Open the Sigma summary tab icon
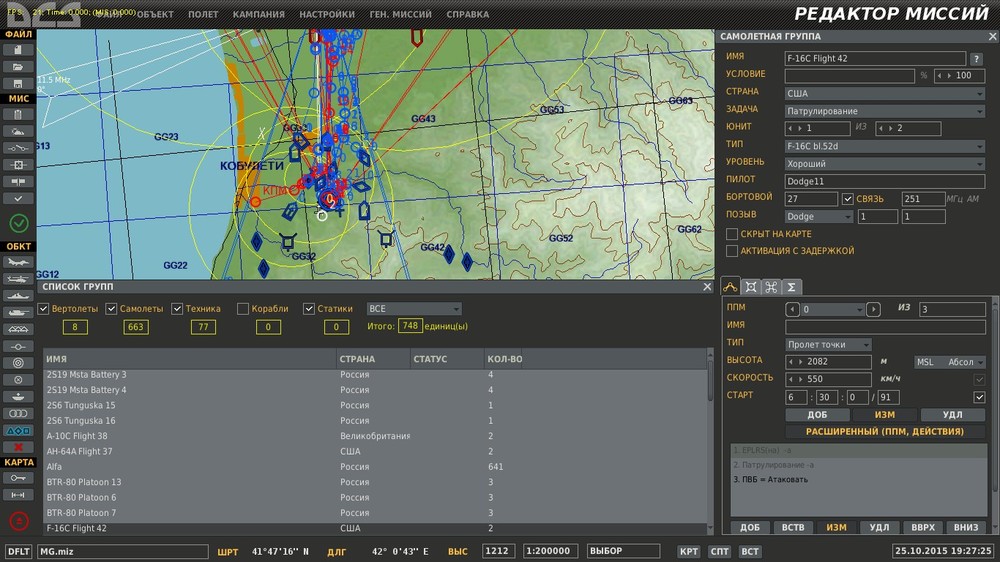 (791, 288)
